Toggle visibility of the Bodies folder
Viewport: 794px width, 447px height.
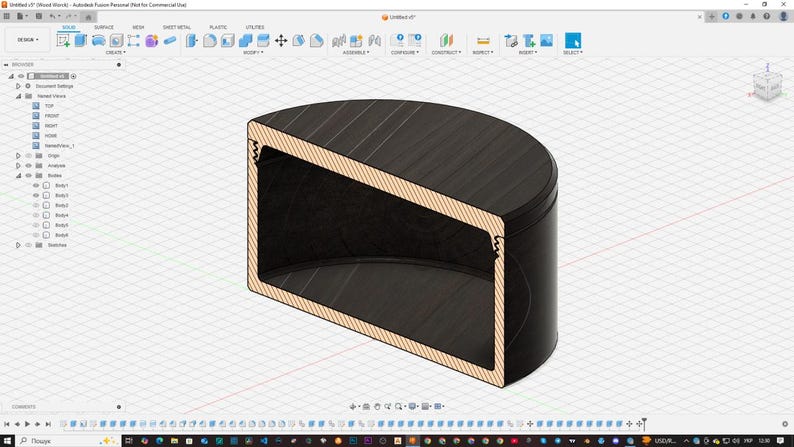(x=28, y=176)
